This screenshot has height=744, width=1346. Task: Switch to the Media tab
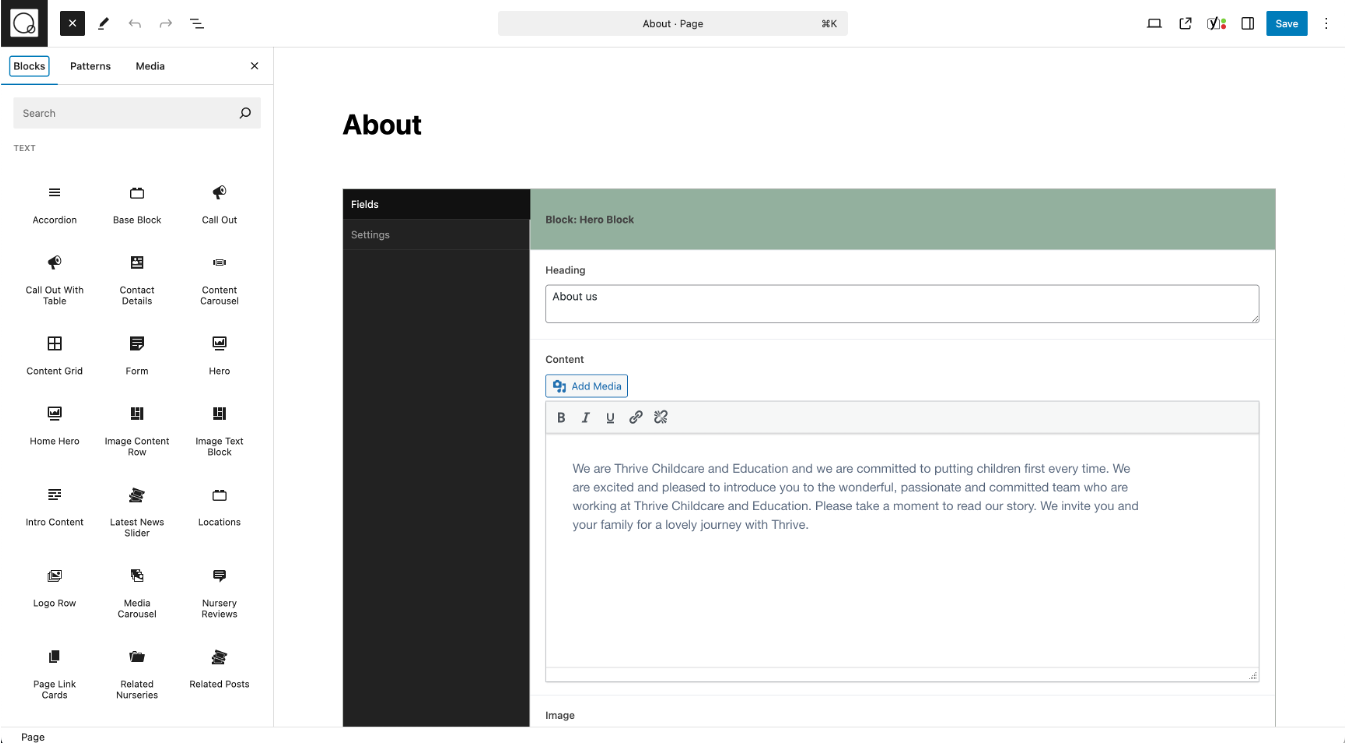150,66
